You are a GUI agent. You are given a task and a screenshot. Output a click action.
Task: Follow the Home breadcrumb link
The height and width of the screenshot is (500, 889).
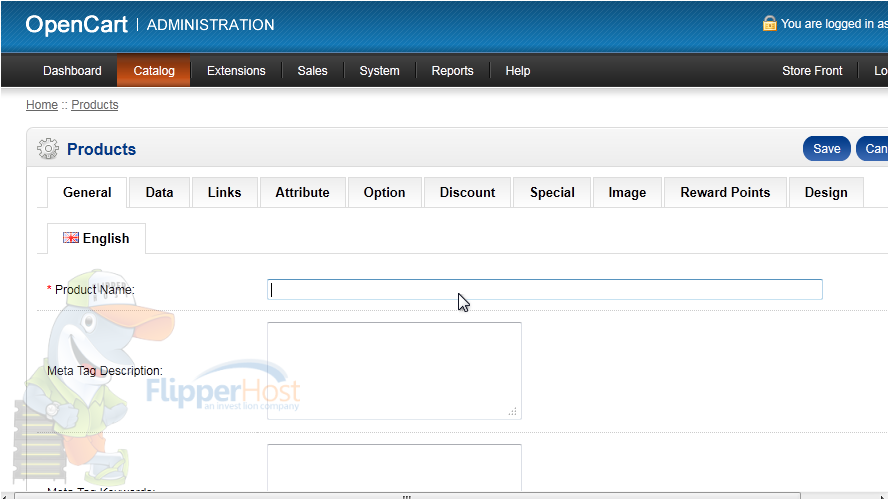click(42, 105)
